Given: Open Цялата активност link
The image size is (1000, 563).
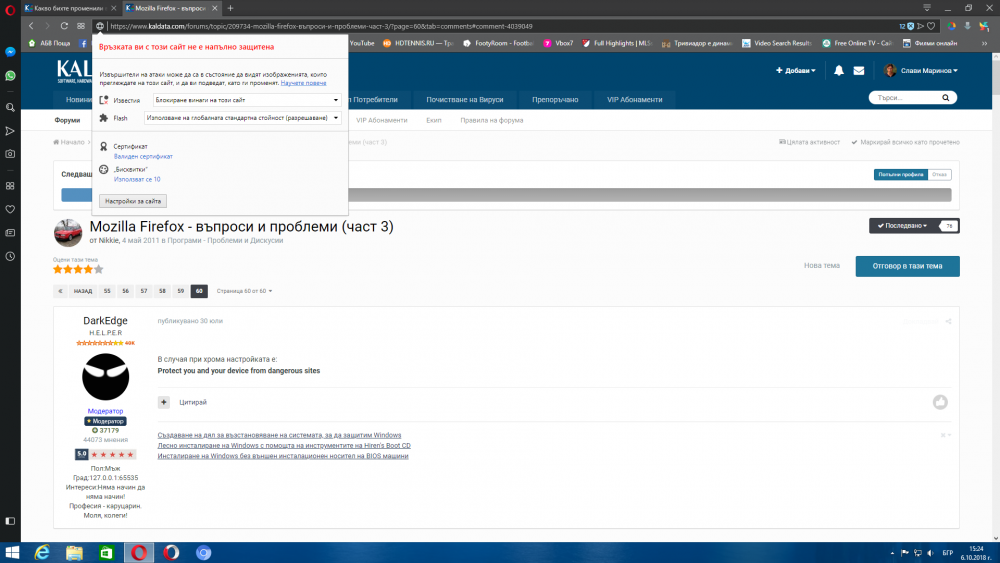Looking at the screenshot, I should pyautogui.click(x=809, y=142).
